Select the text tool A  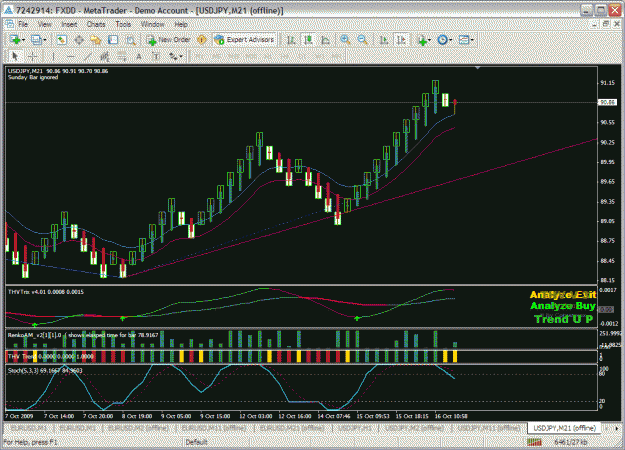point(139,56)
